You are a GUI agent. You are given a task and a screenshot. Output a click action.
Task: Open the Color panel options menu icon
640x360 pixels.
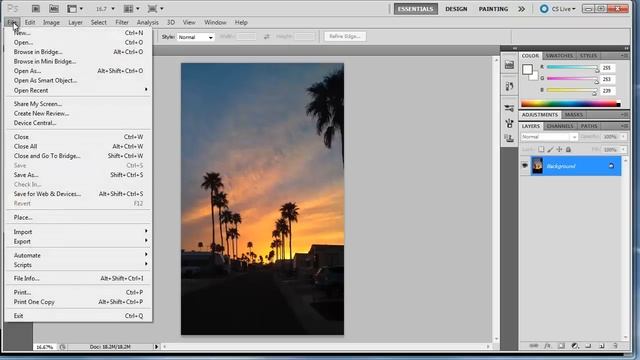[x=624, y=56]
